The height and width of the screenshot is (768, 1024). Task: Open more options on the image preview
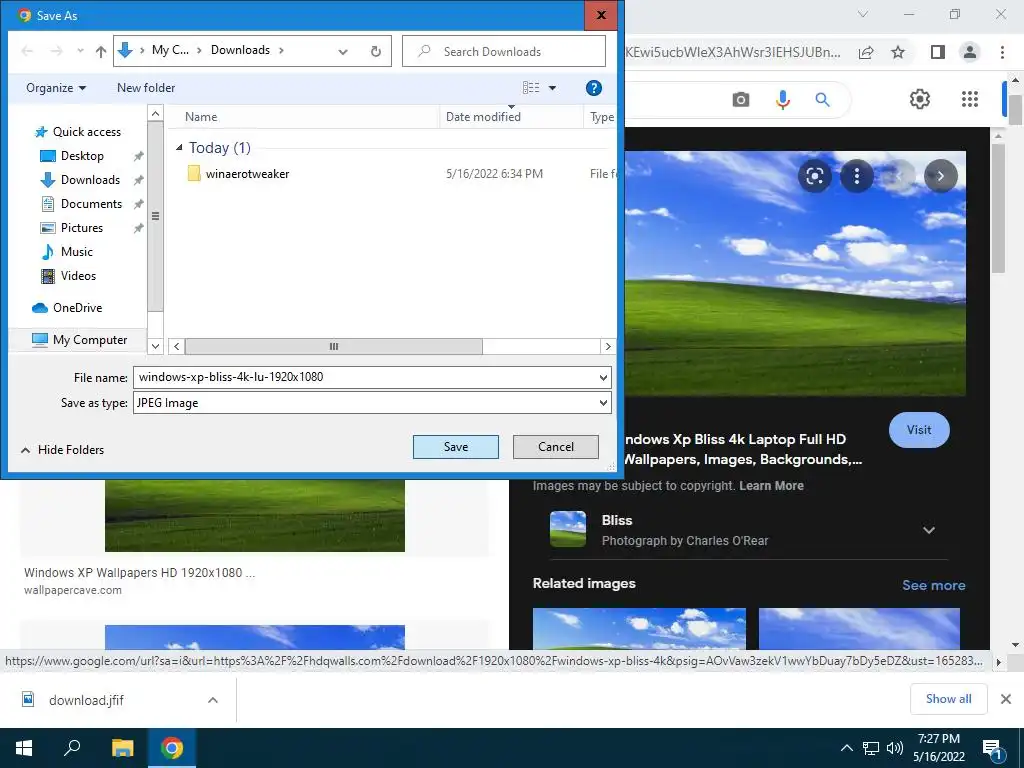(x=857, y=176)
